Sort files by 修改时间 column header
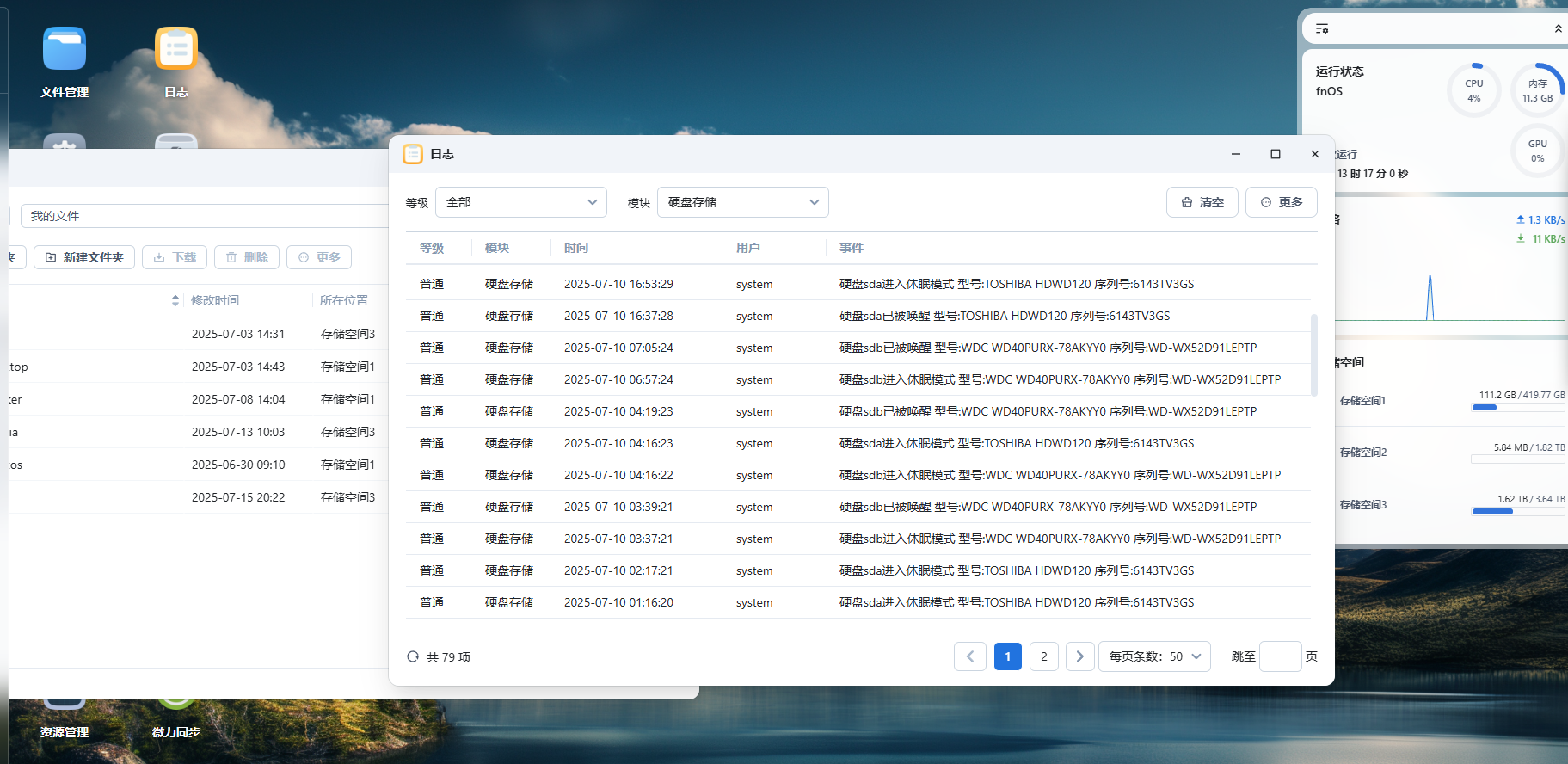The width and height of the screenshot is (1568, 764). coord(215,300)
